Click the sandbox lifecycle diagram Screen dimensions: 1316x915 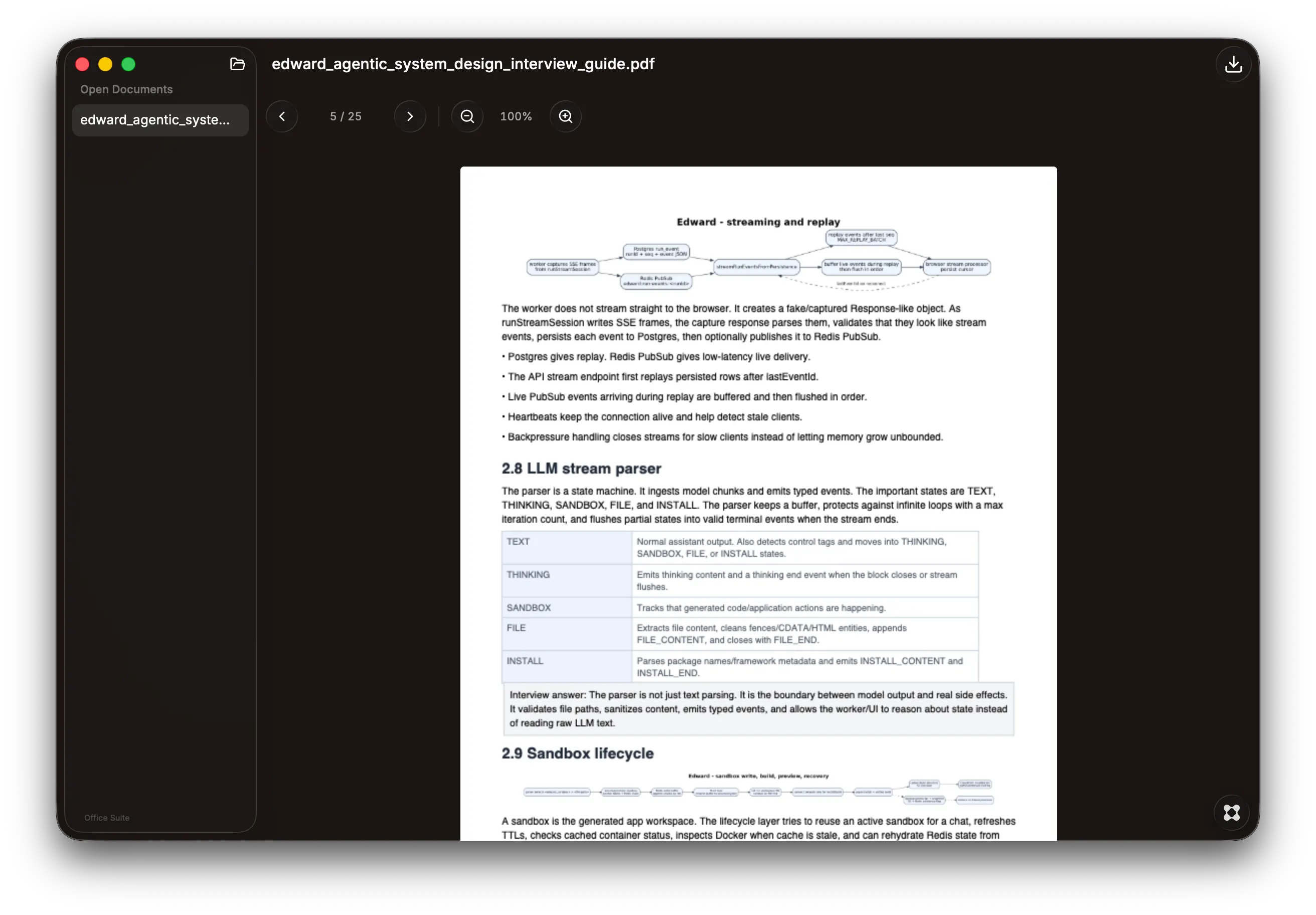(x=758, y=789)
